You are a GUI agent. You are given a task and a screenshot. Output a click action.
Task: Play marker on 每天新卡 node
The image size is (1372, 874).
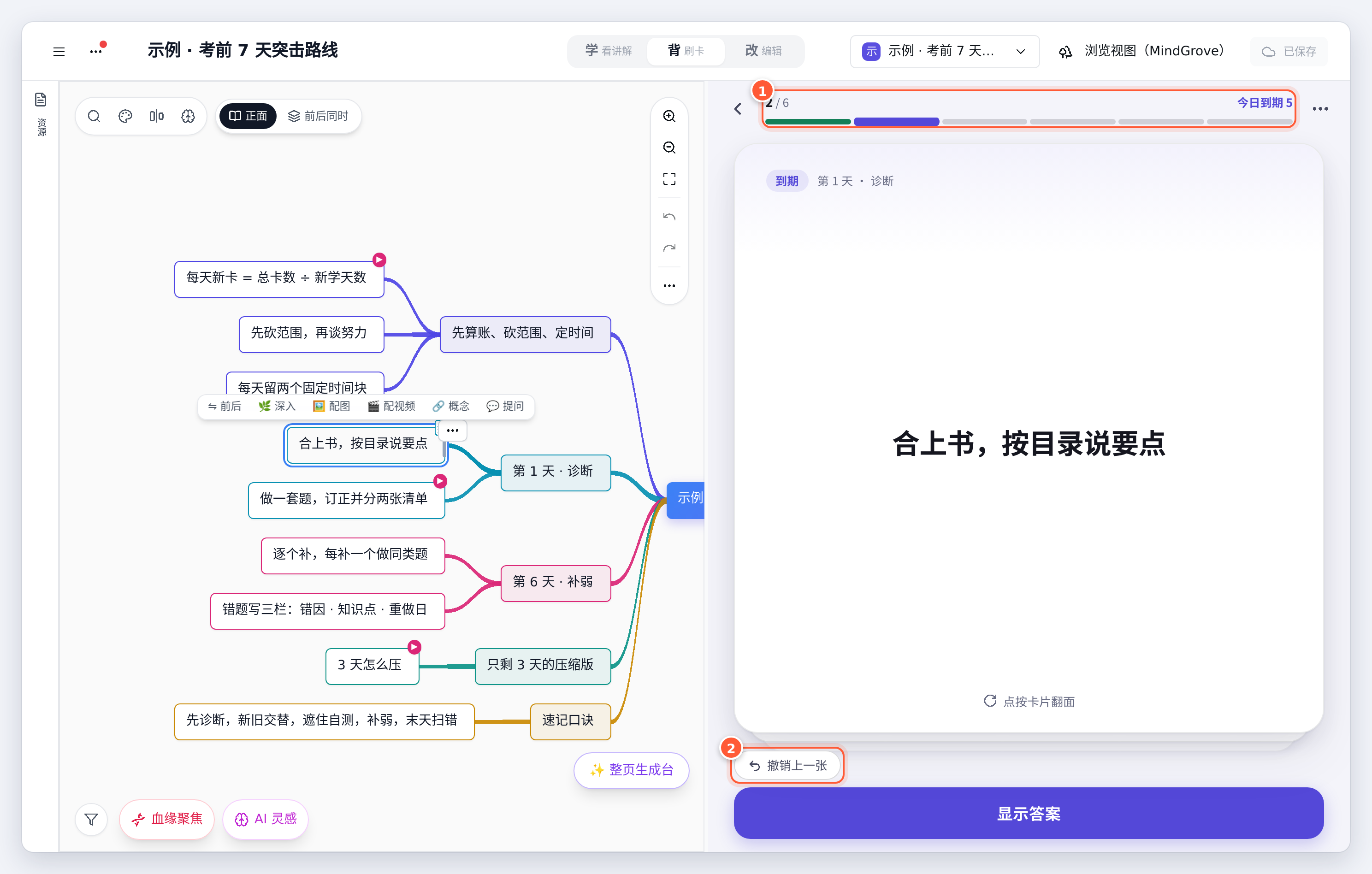379,260
